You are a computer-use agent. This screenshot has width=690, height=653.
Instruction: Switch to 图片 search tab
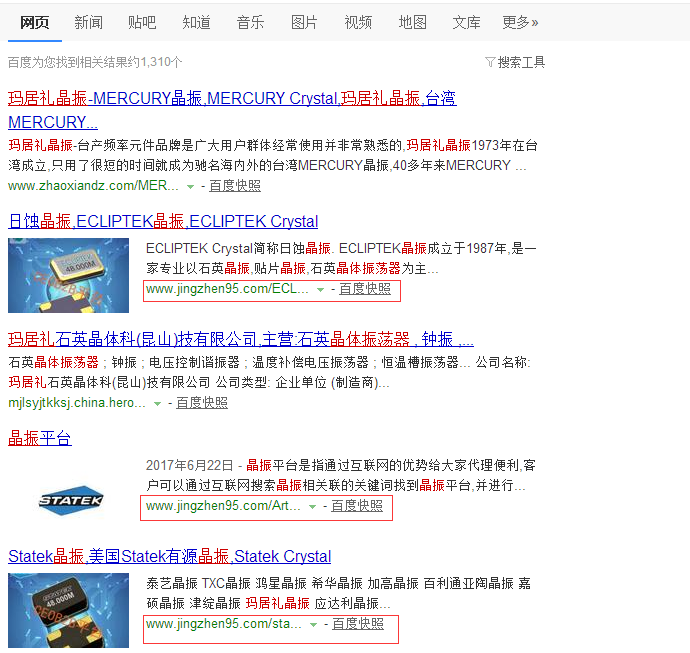(x=304, y=22)
